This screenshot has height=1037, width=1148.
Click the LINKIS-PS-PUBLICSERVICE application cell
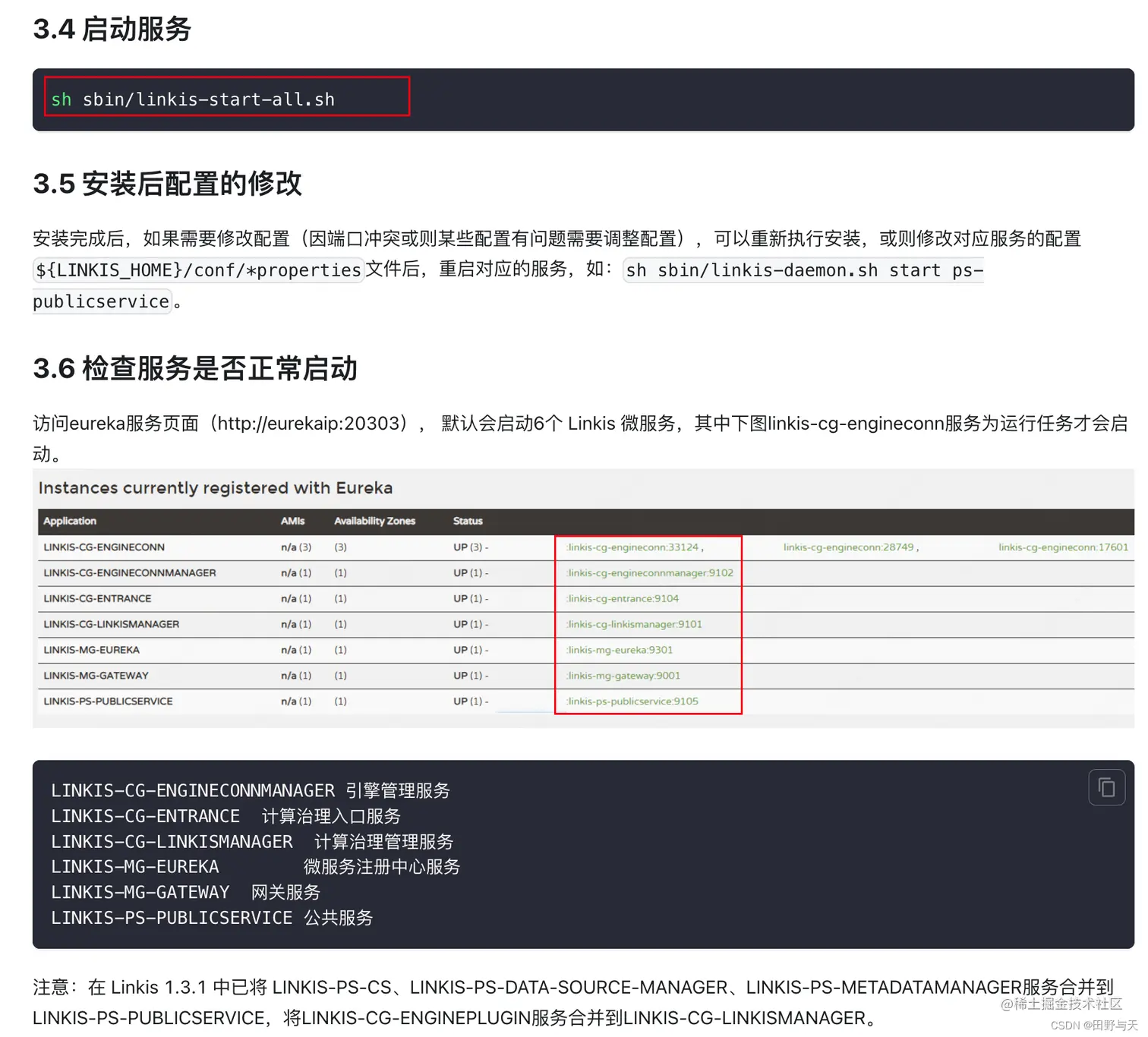pos(108,701)
